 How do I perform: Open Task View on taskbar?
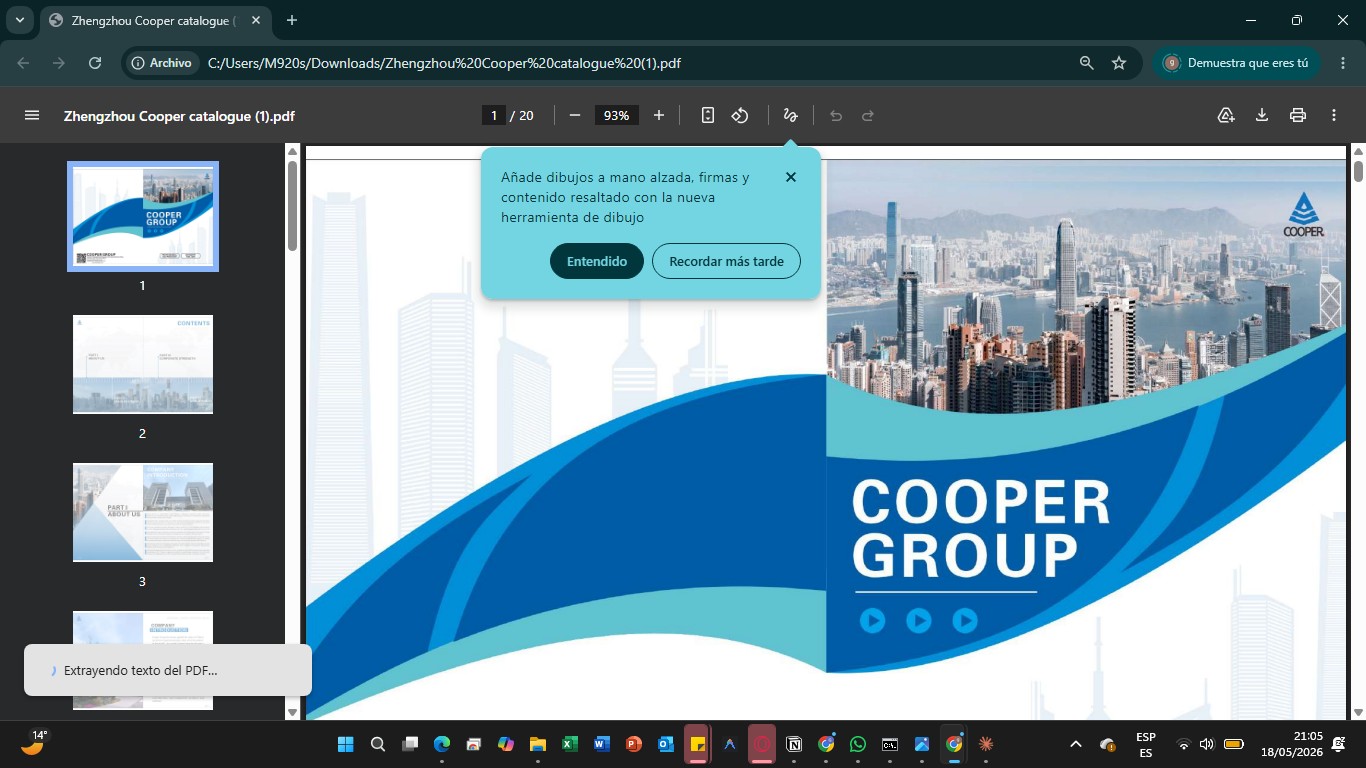[x=410, y=744]
